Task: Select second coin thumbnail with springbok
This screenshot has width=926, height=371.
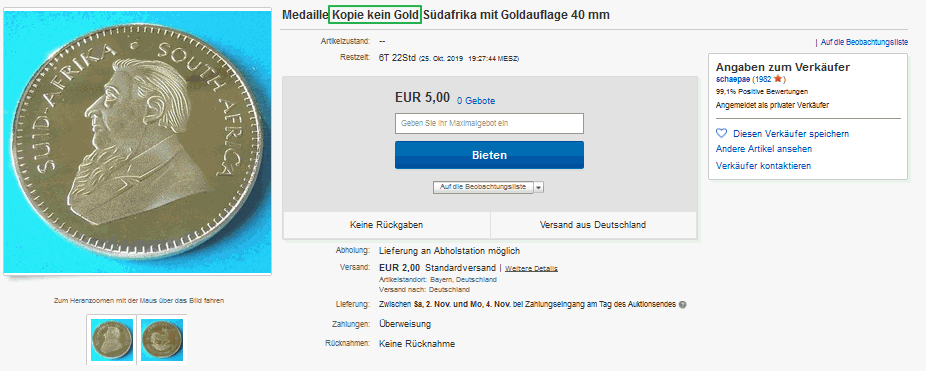Action: (162, 340)
